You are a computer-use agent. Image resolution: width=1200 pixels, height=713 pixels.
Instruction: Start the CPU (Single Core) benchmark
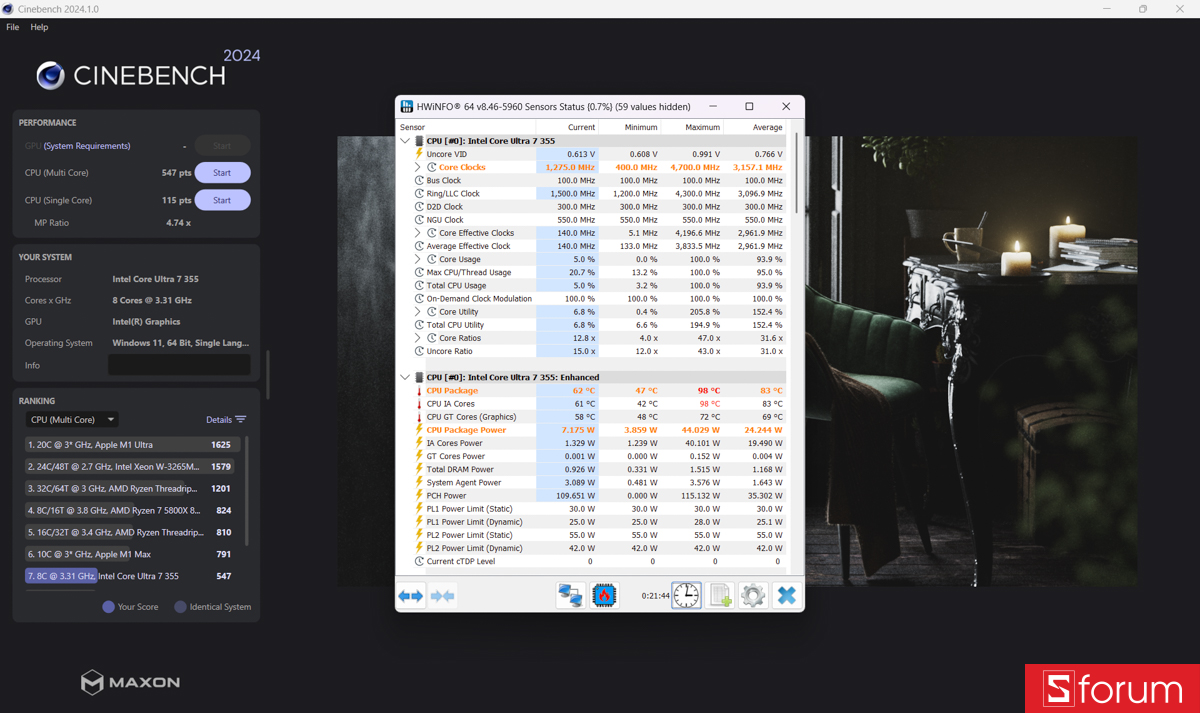[x=222, y=200]
